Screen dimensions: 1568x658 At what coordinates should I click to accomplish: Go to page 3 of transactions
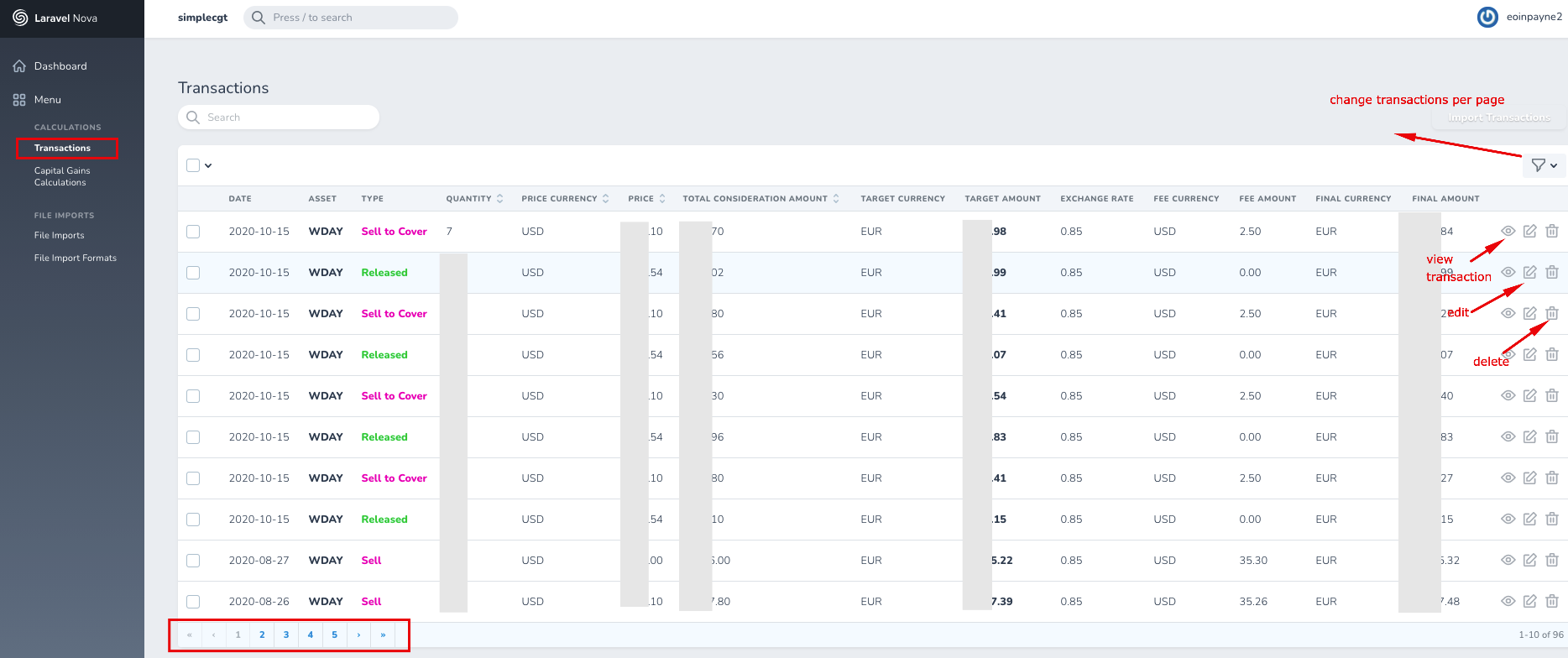click(x=286, y=634)
